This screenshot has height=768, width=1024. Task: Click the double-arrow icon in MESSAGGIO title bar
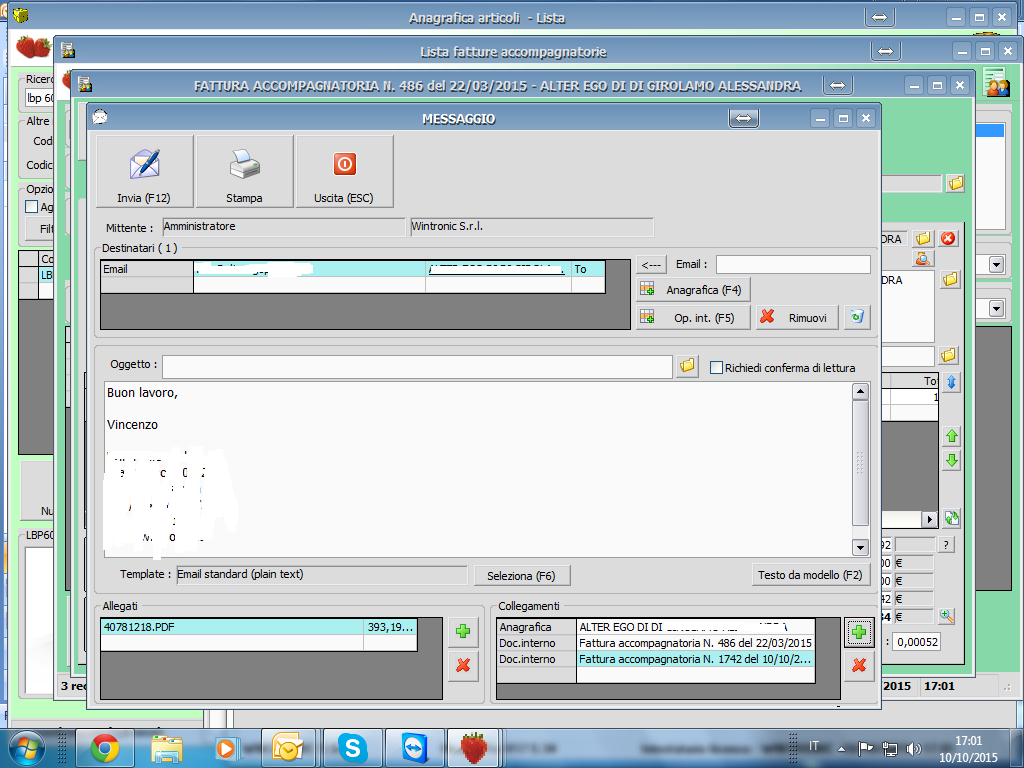[744, 118]
